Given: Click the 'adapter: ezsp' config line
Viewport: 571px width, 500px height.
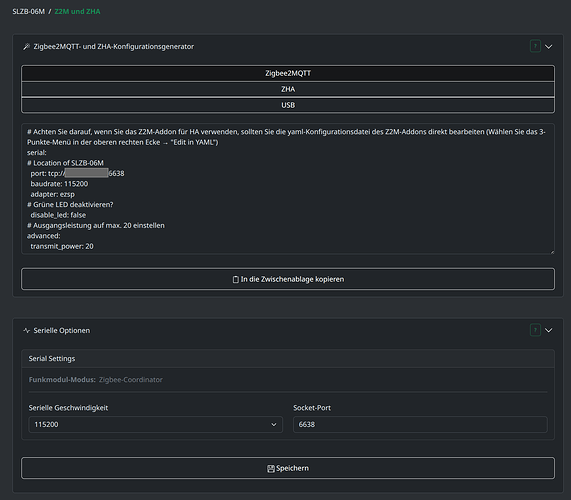Looking at the screenshot, I should (52, 194).
